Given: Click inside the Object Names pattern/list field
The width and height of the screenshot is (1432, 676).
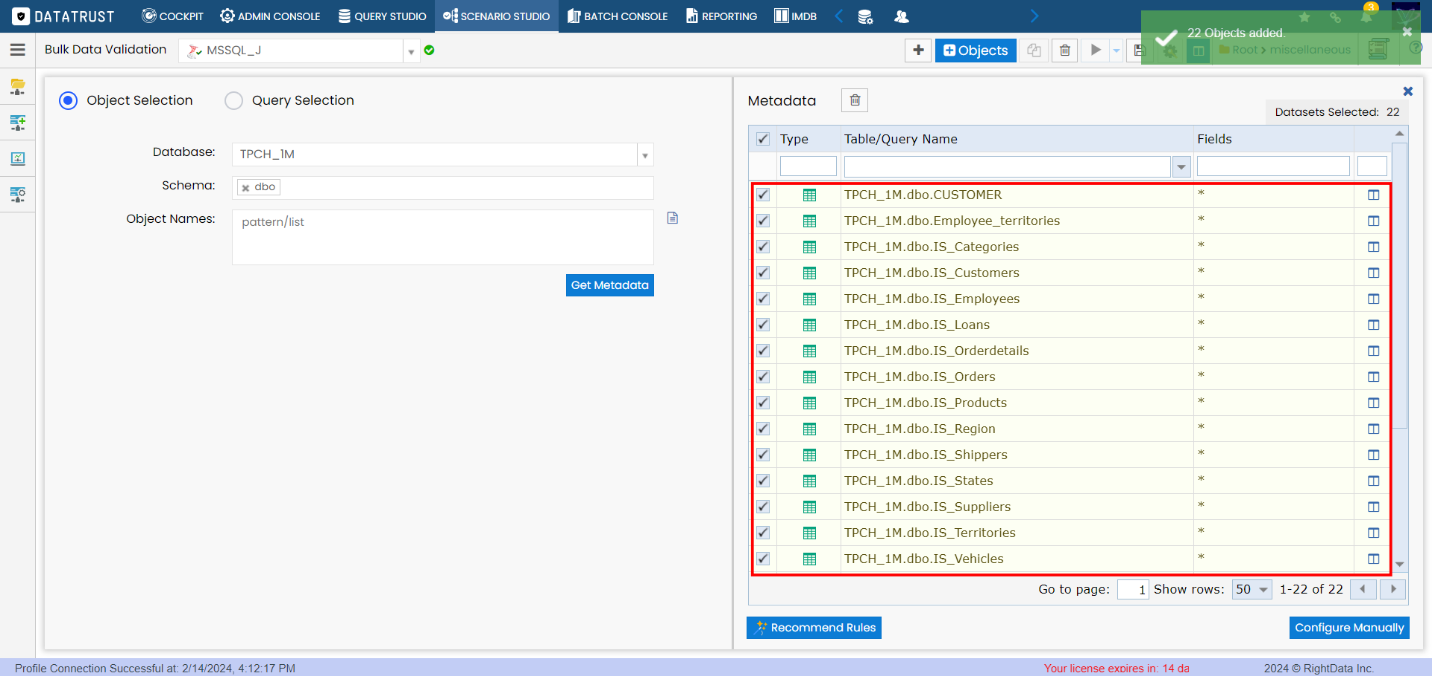Looking at the screenshot, I should 442,235.
